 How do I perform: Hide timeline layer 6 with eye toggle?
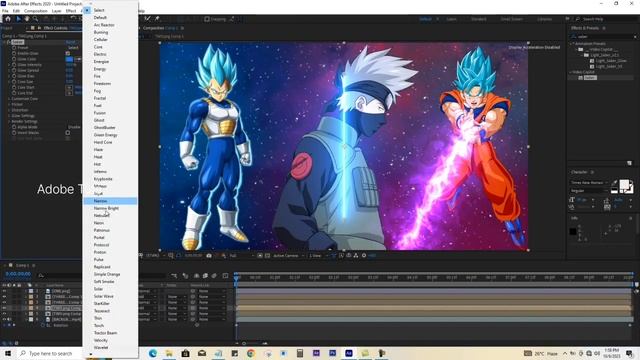pyautogui.click(x=4, y=320)
